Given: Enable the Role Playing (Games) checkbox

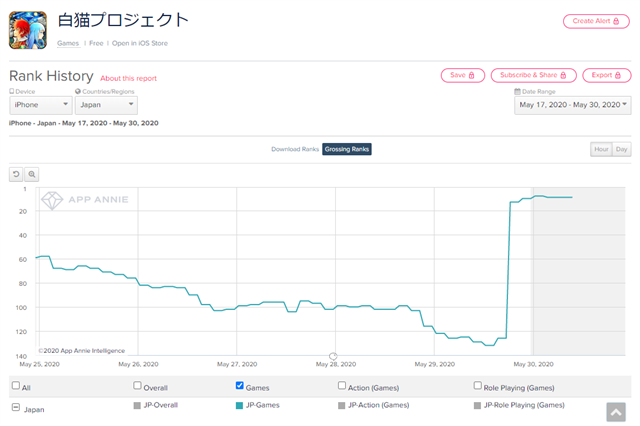Looking at the screenshot, I should tap(478, 385).
